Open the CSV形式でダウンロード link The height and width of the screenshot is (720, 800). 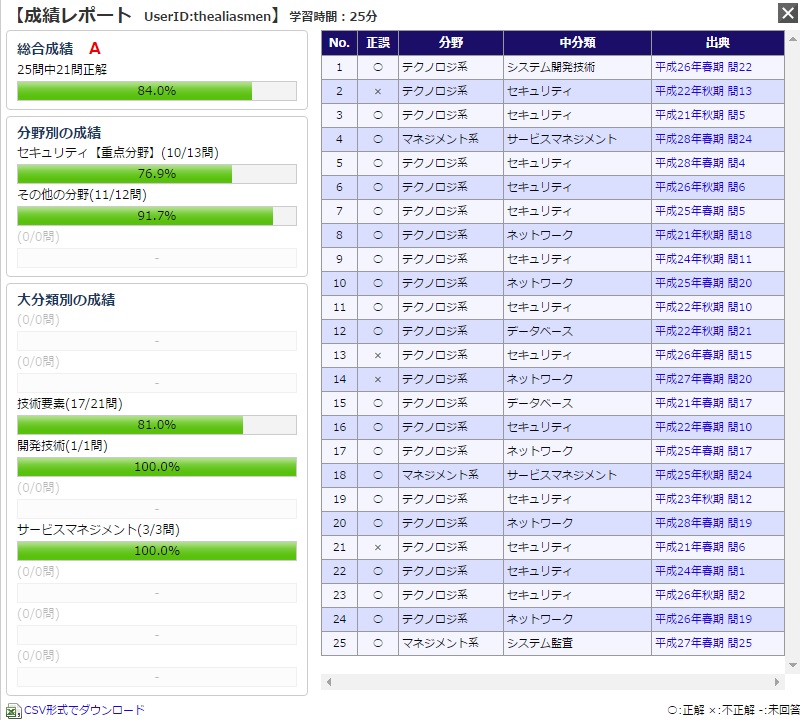point(84,710)
